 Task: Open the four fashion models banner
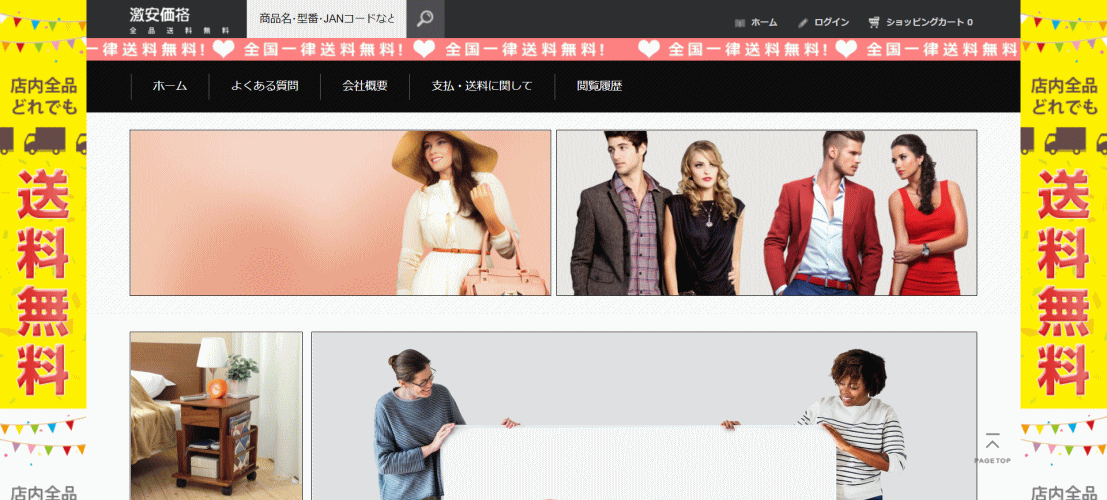point(766,212)
